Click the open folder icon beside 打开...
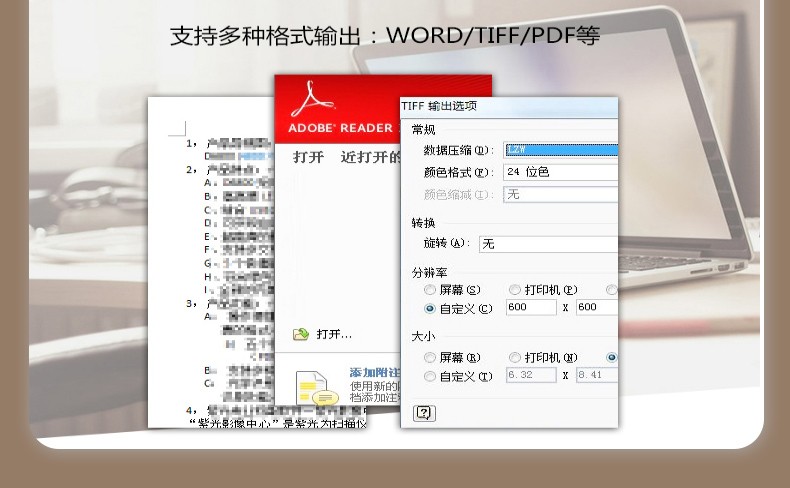 [x=301, y=334]
